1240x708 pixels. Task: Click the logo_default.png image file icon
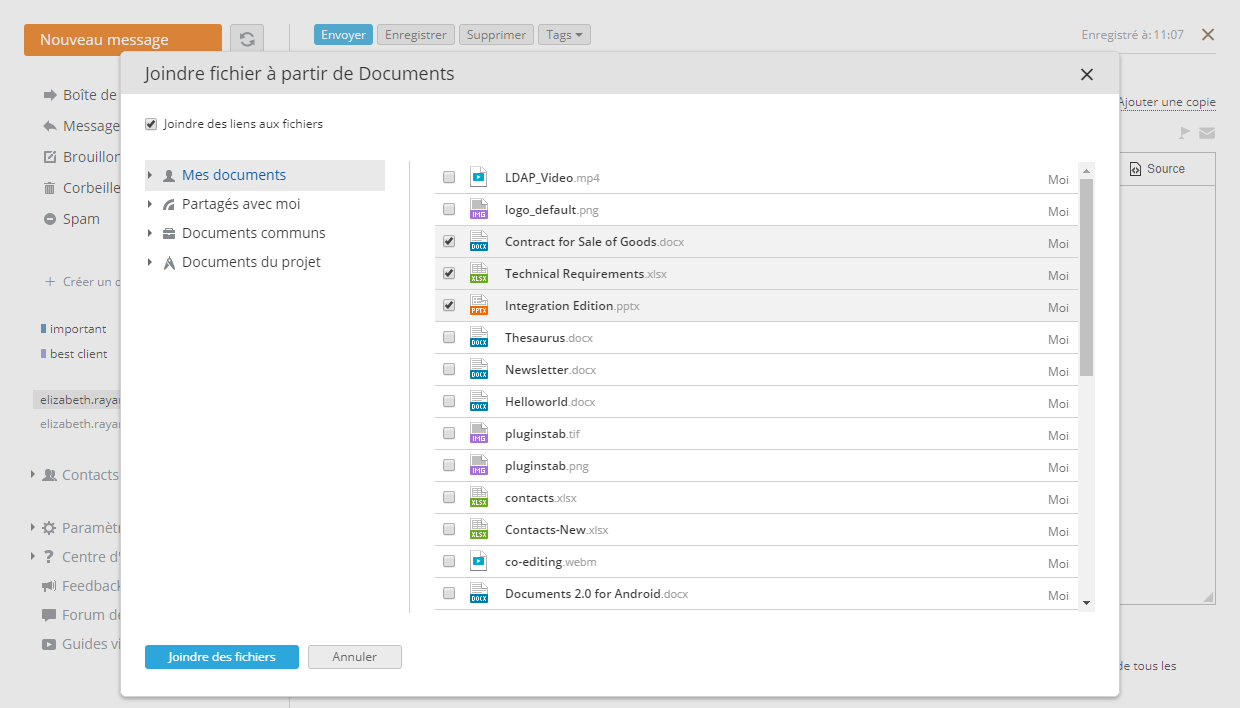[478, 210]
